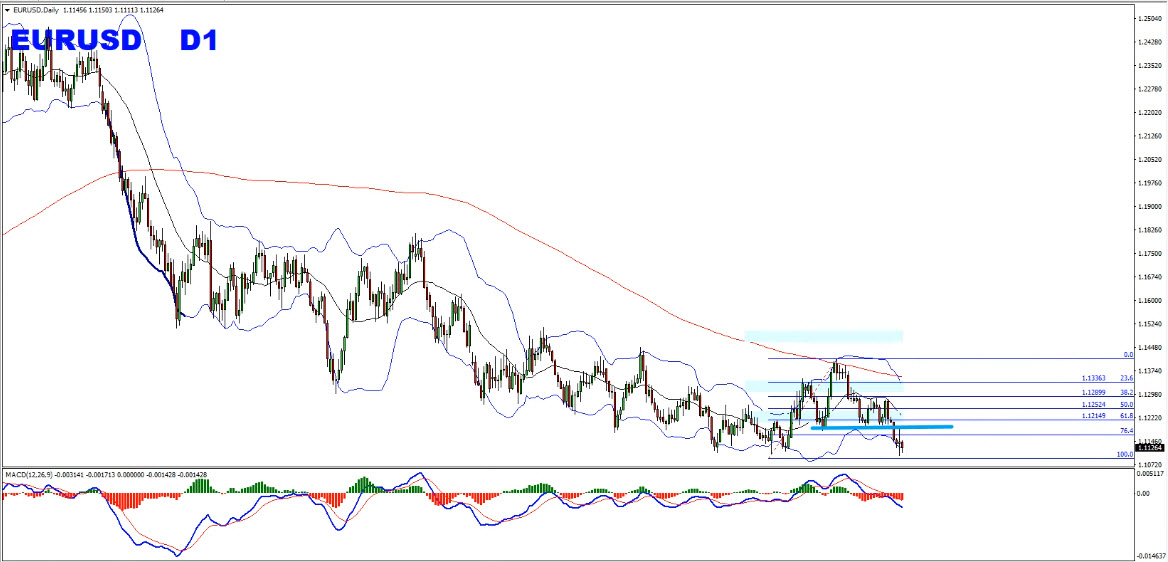This screenshot has height=562, width=1168.
Task: Select the topmost light blue rectangle zone
Action: pyautogui.click(x=823, y=336)
